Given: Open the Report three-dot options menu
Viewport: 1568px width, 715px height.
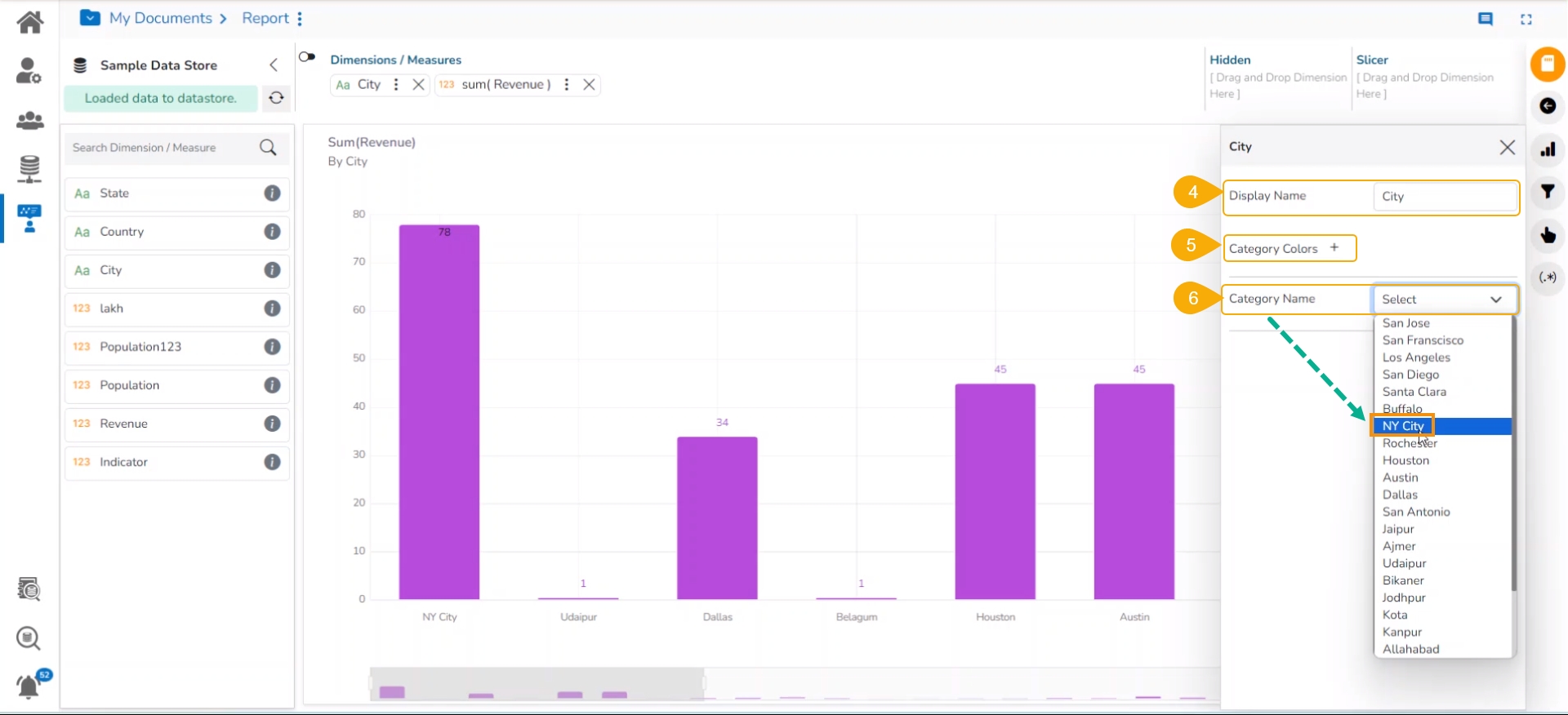Looking at the screenshot, I should pyautogui.click(x=300, y=19).
